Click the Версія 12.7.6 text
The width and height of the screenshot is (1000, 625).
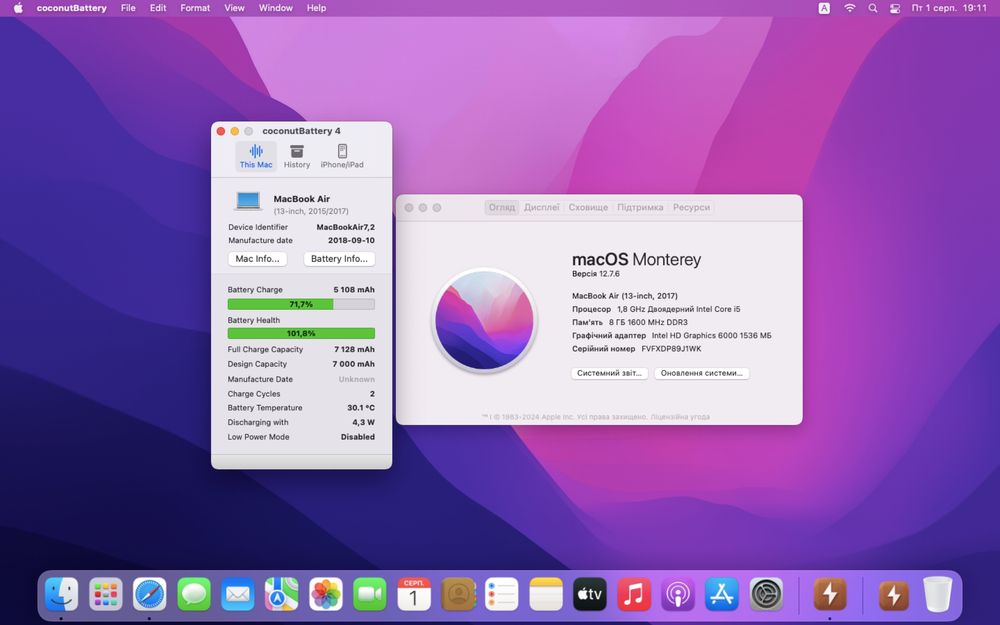[x=596, y=274]
